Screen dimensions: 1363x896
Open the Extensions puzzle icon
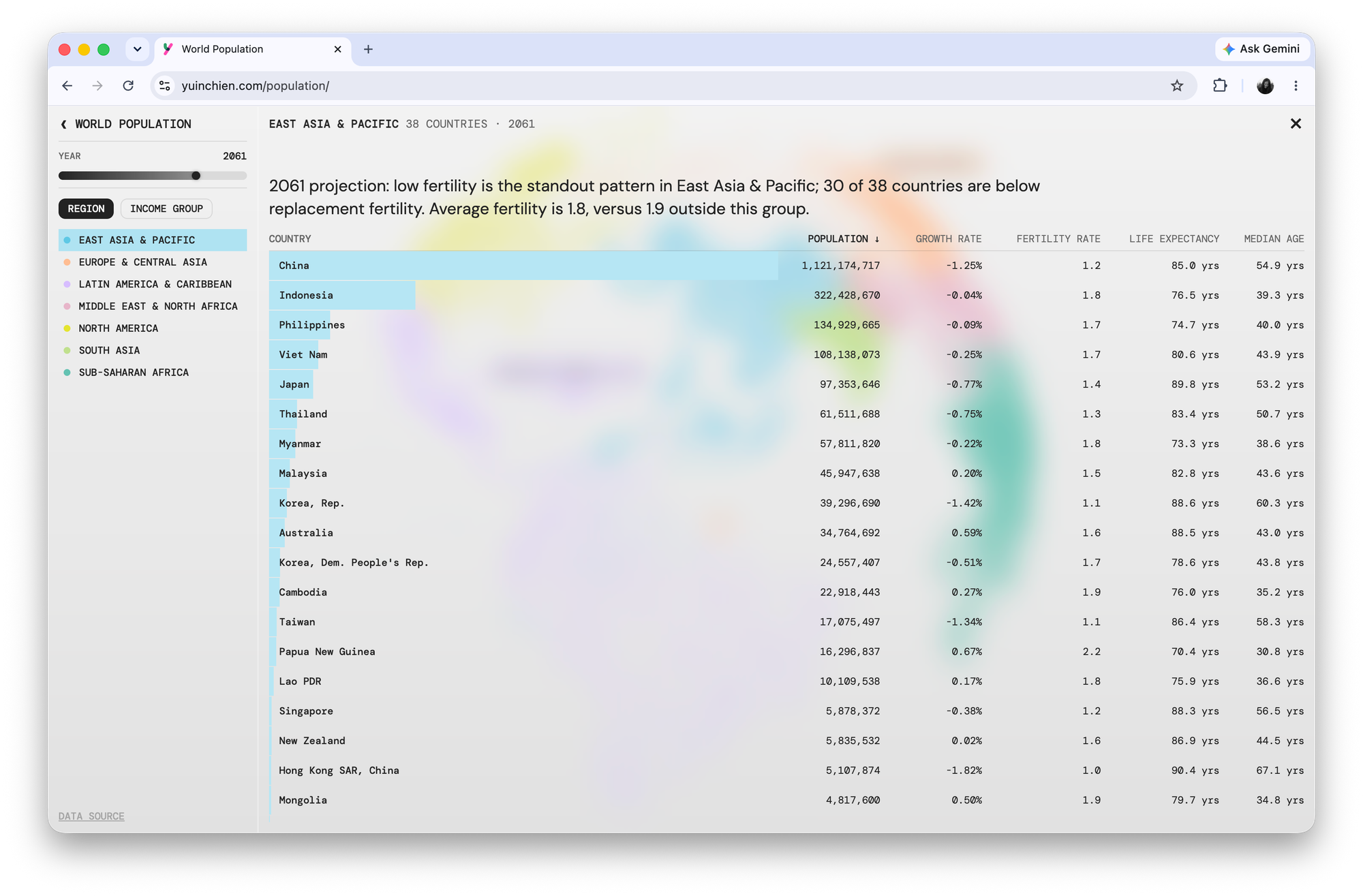pyautogui.click(x=1220, y=86)
